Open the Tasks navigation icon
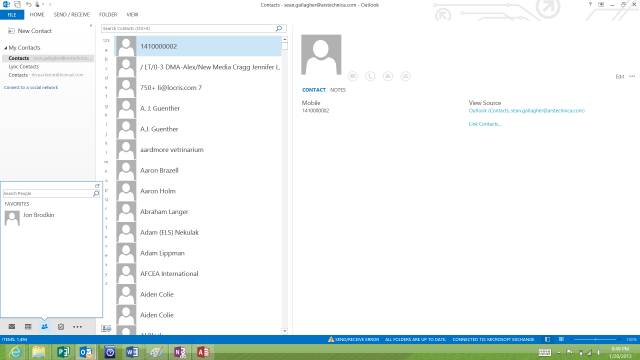 tap(61, 327)
